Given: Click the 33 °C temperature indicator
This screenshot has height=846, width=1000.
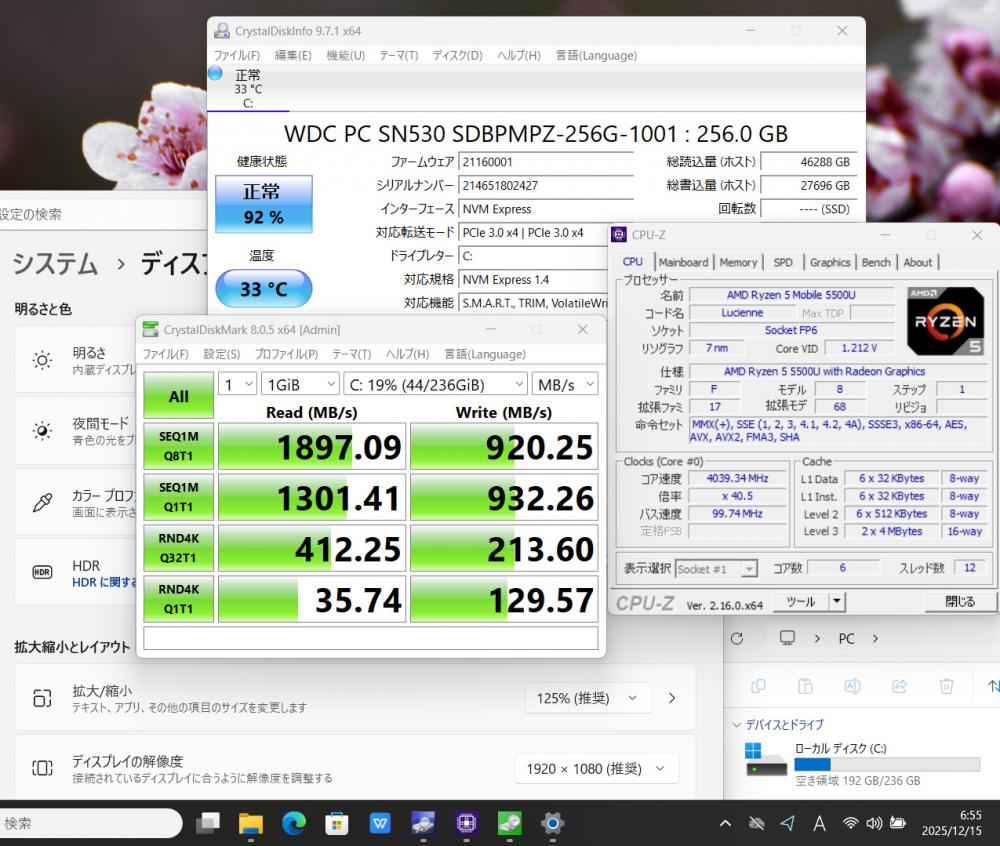Looking at the screenshot, I should tap(263, 290).
